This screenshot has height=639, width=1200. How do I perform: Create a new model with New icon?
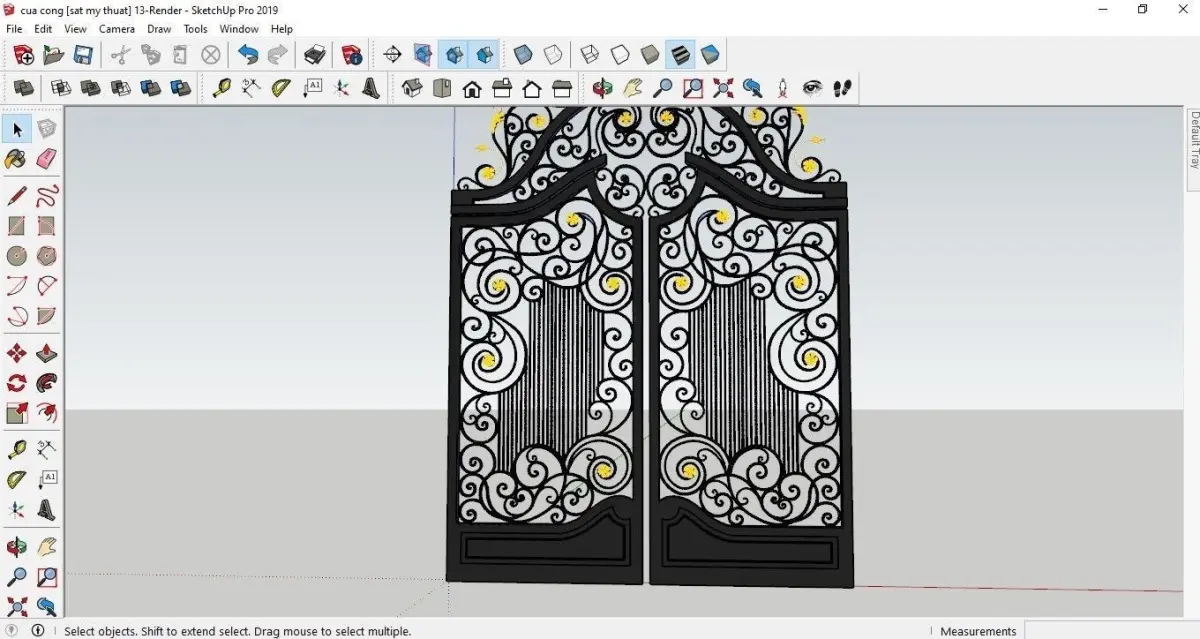pos(23,55)
